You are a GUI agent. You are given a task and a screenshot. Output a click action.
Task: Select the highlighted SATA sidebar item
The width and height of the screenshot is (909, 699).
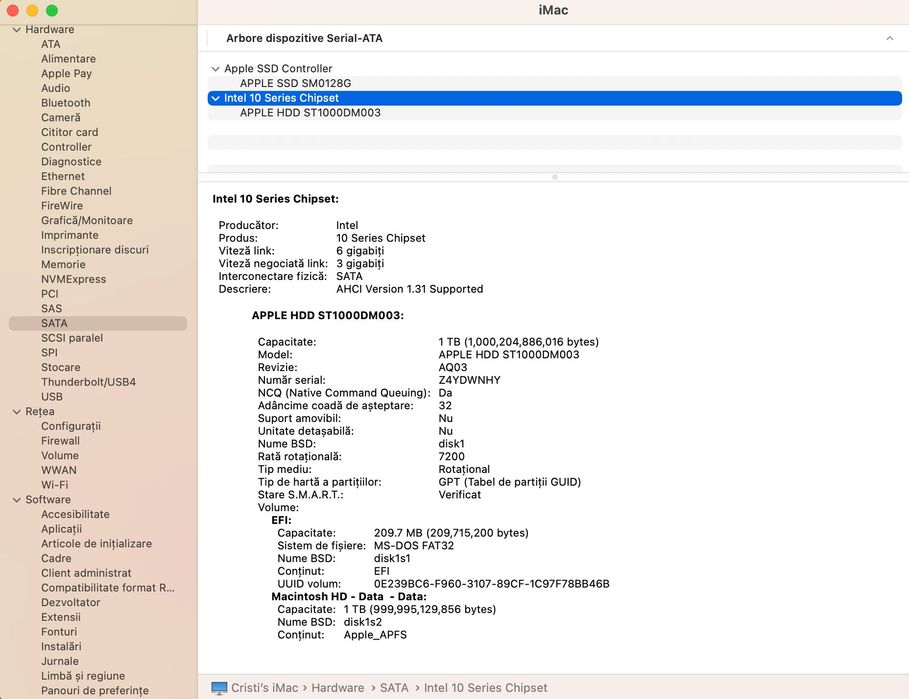98,323
